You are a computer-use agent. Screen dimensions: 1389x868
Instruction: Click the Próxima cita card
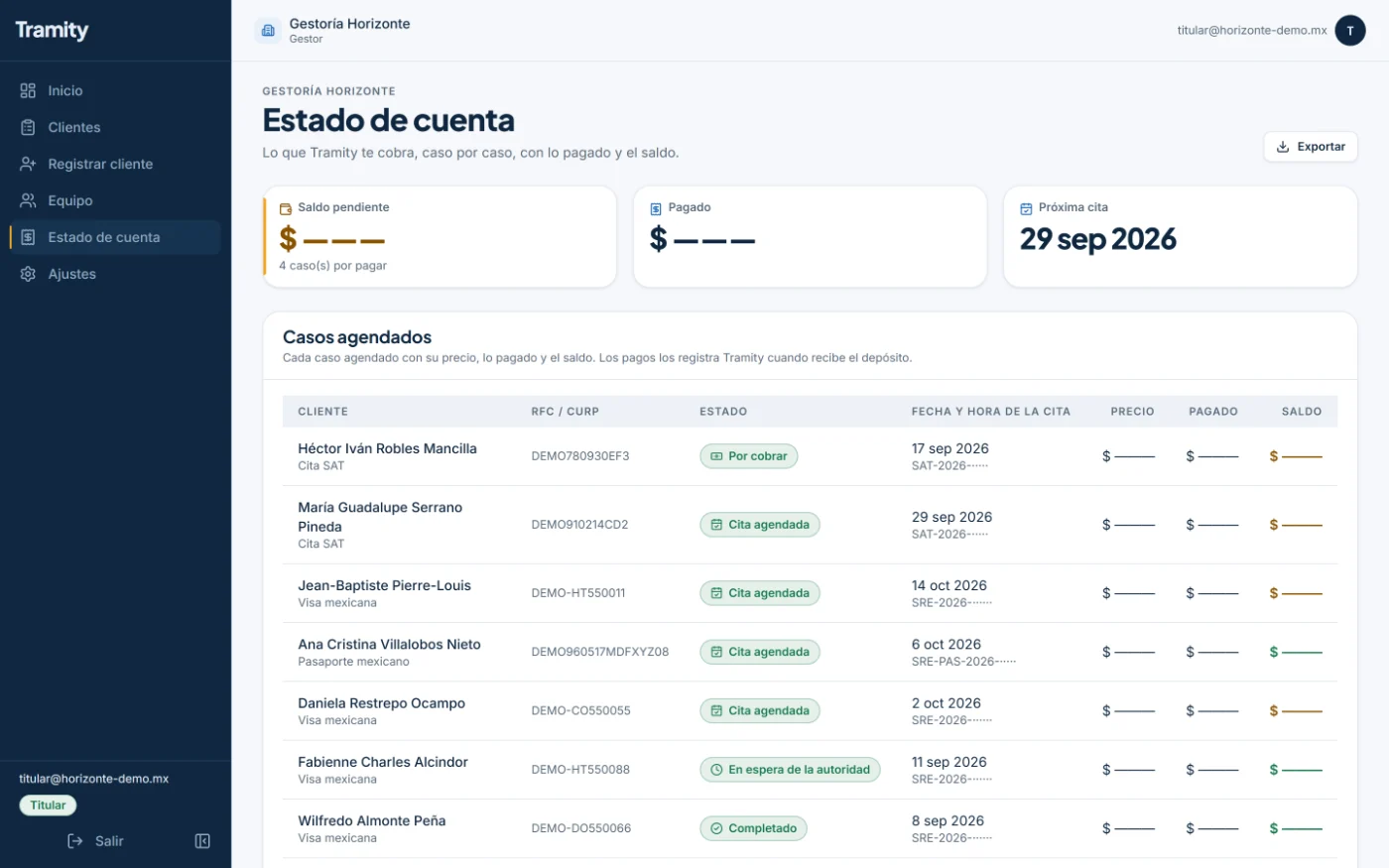pos(1180,237)
